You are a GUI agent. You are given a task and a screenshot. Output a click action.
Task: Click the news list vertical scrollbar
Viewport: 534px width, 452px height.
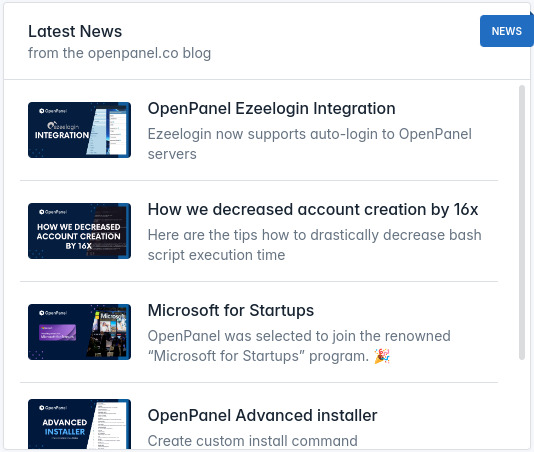coord(522,222)
